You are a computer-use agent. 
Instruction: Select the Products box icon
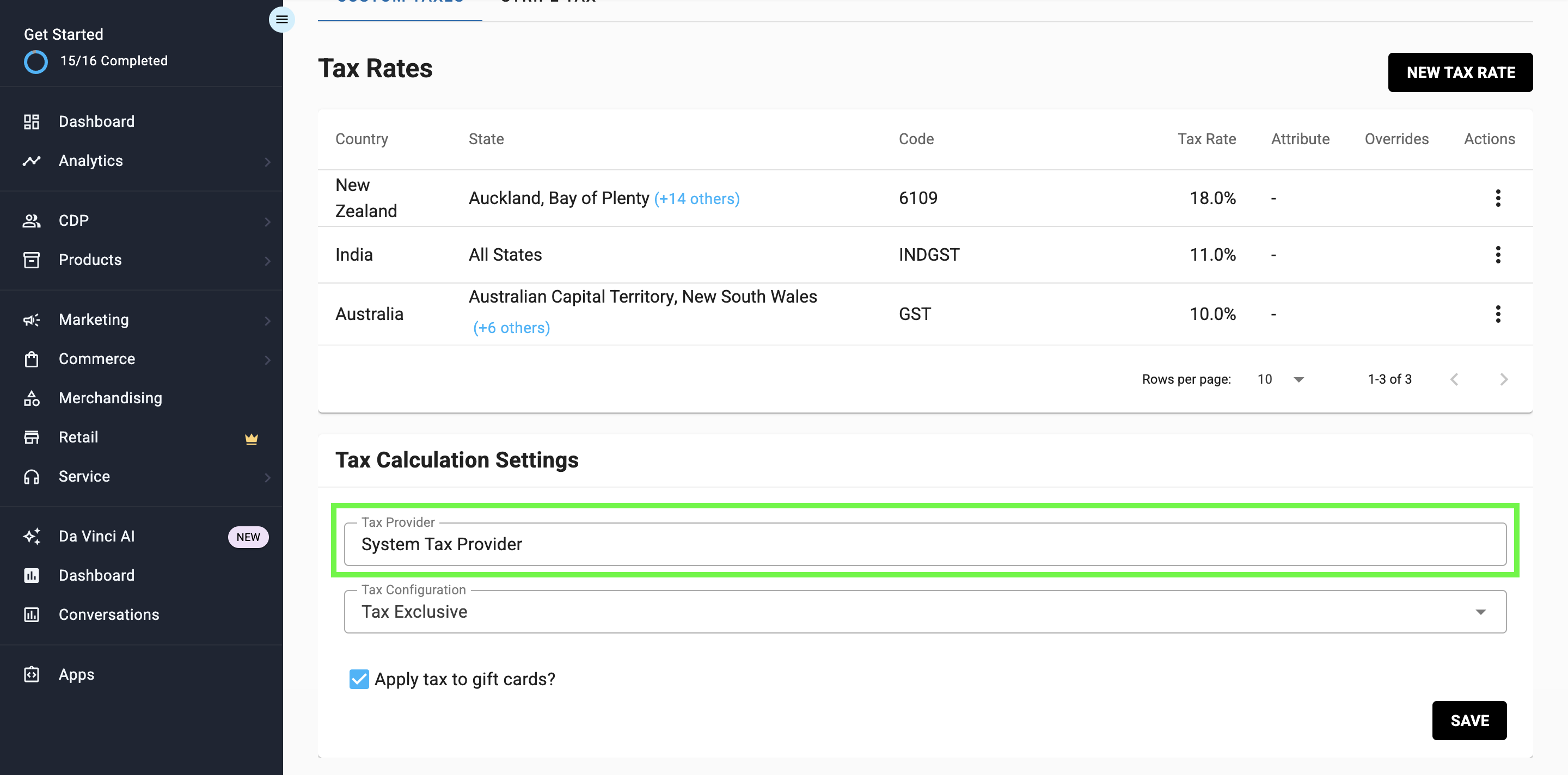pos(32,260)
